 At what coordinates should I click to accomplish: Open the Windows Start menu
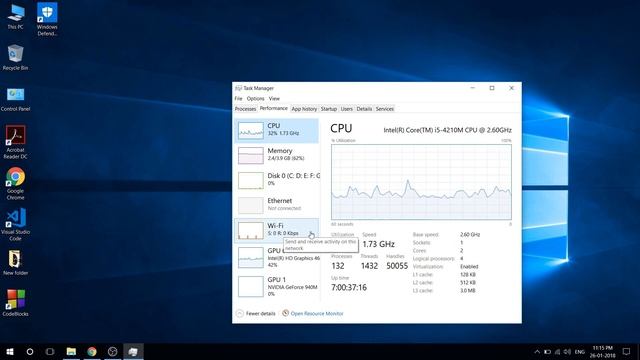click(10, 351)
